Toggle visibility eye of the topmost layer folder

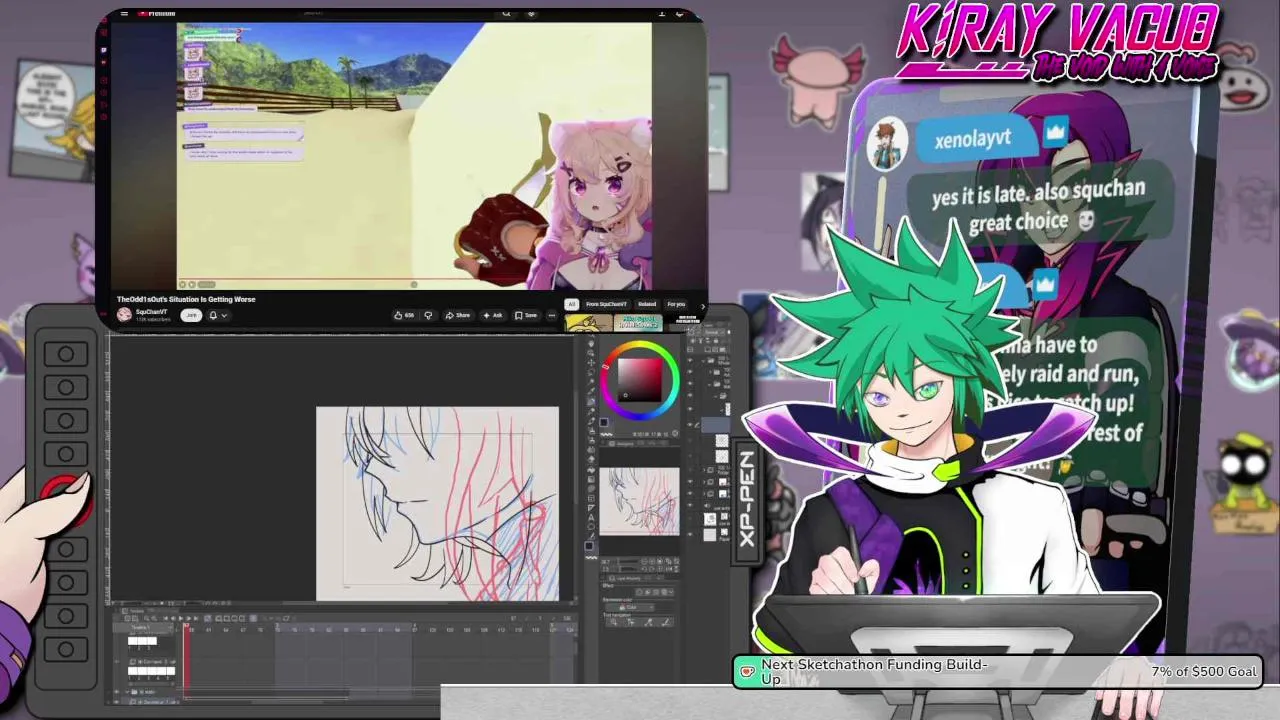click(690, 361)
